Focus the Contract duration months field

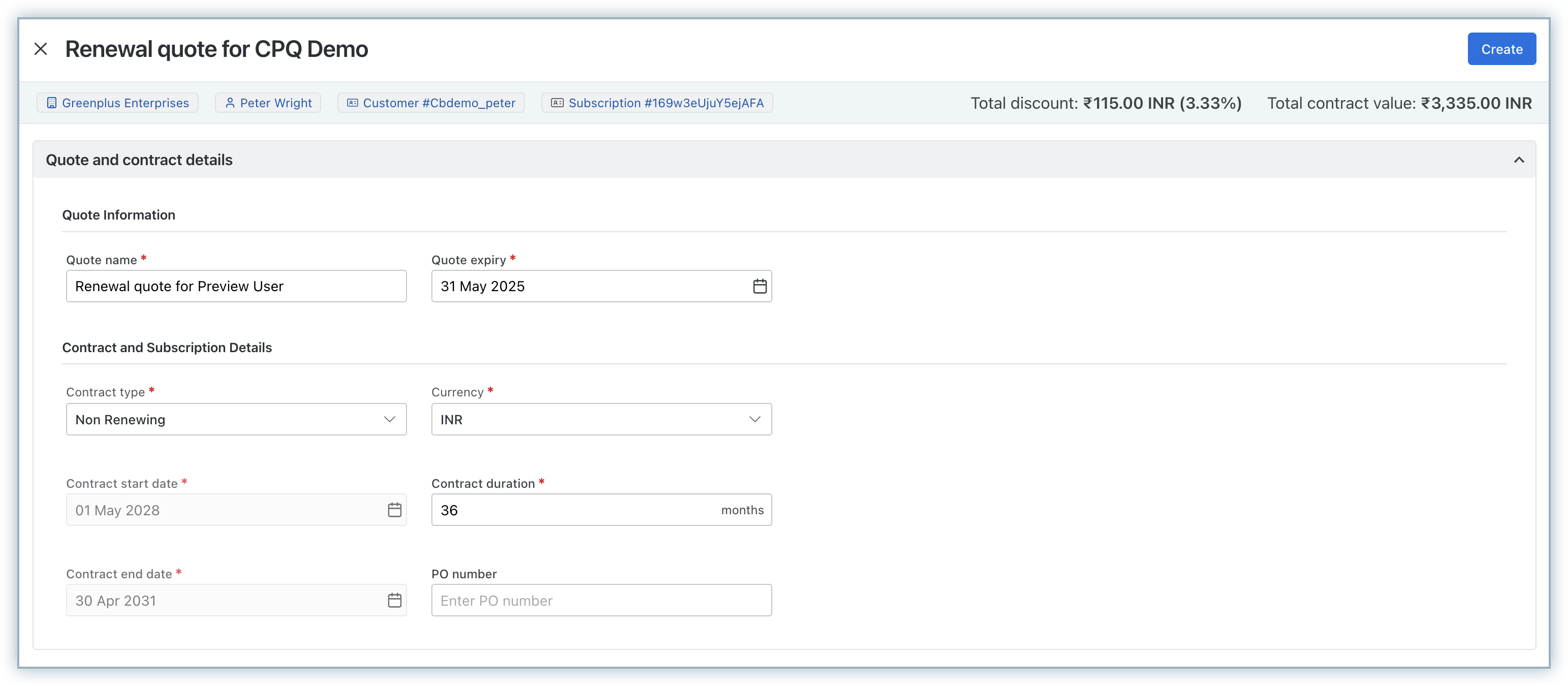572,510
